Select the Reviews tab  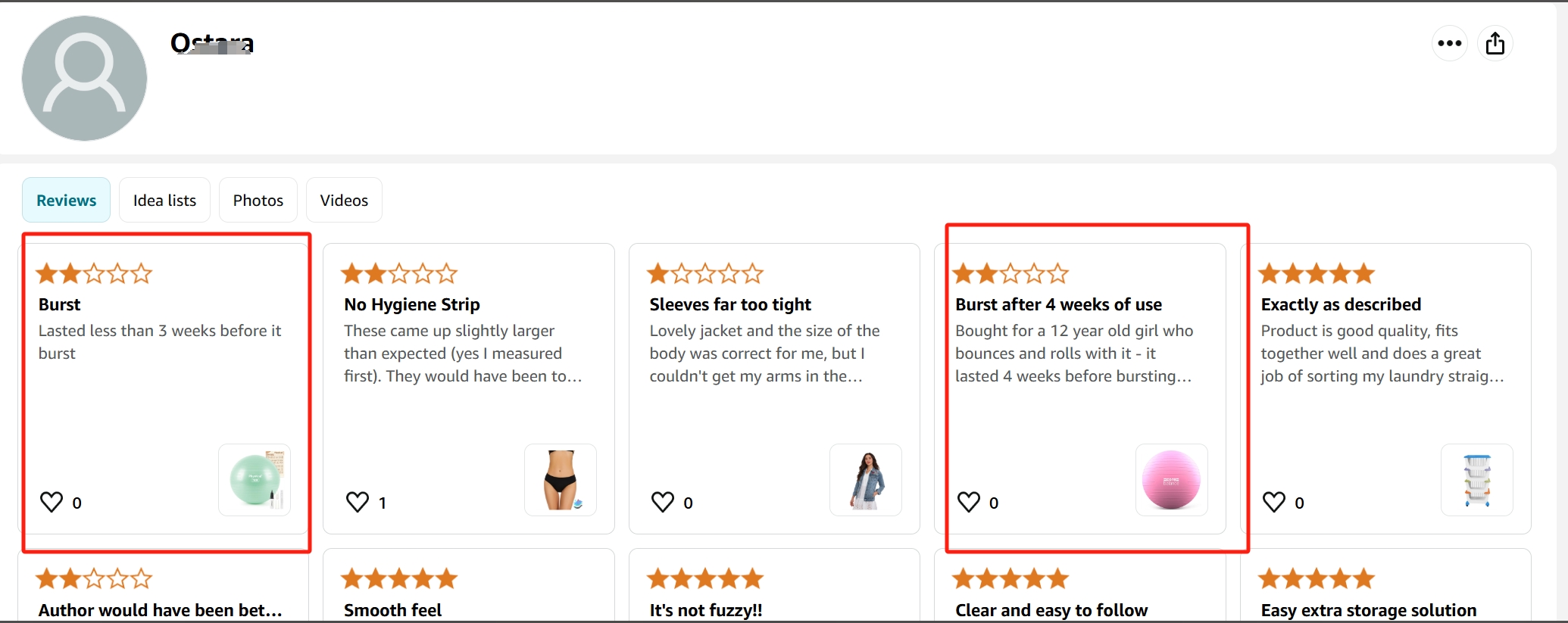click(66, 201)
